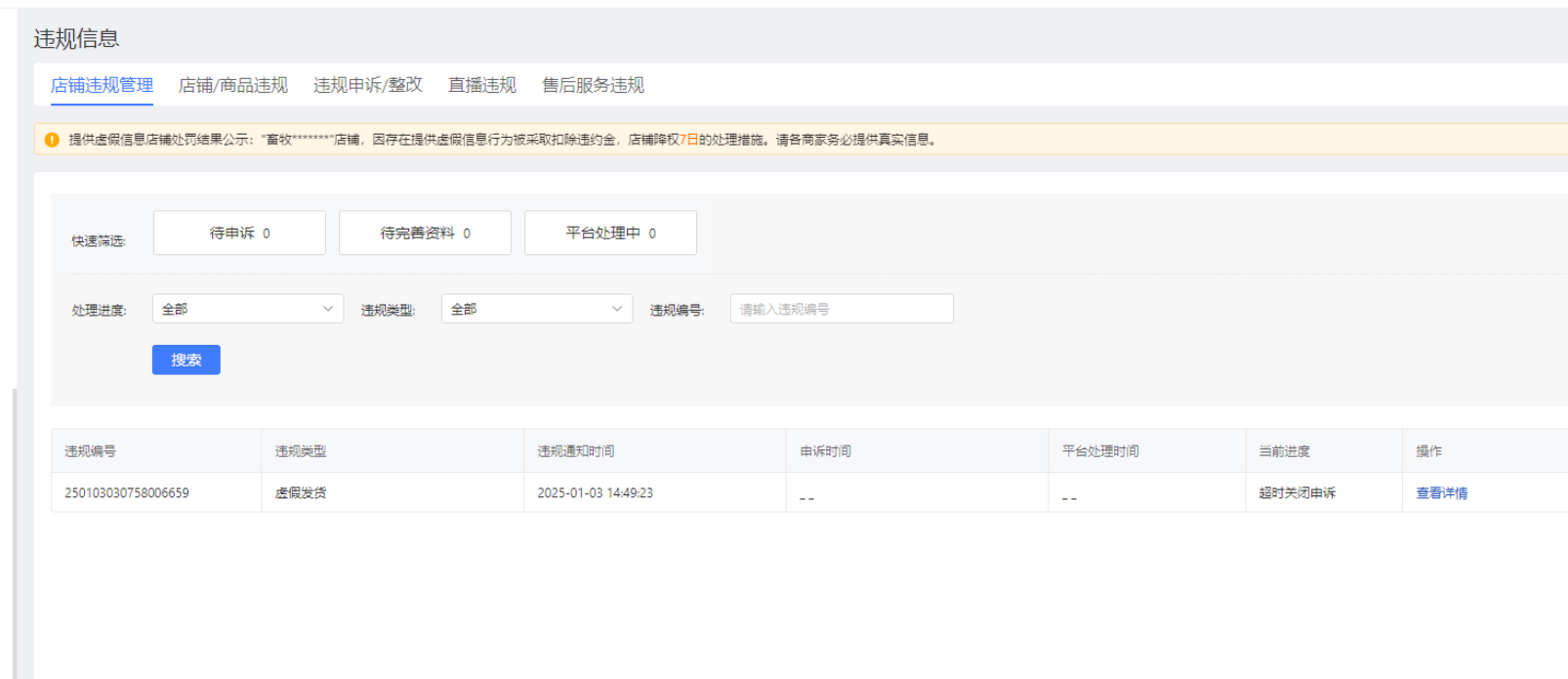
Task: Go to the 违规申诉/整改 tab
Action: (x=367, y=86)
